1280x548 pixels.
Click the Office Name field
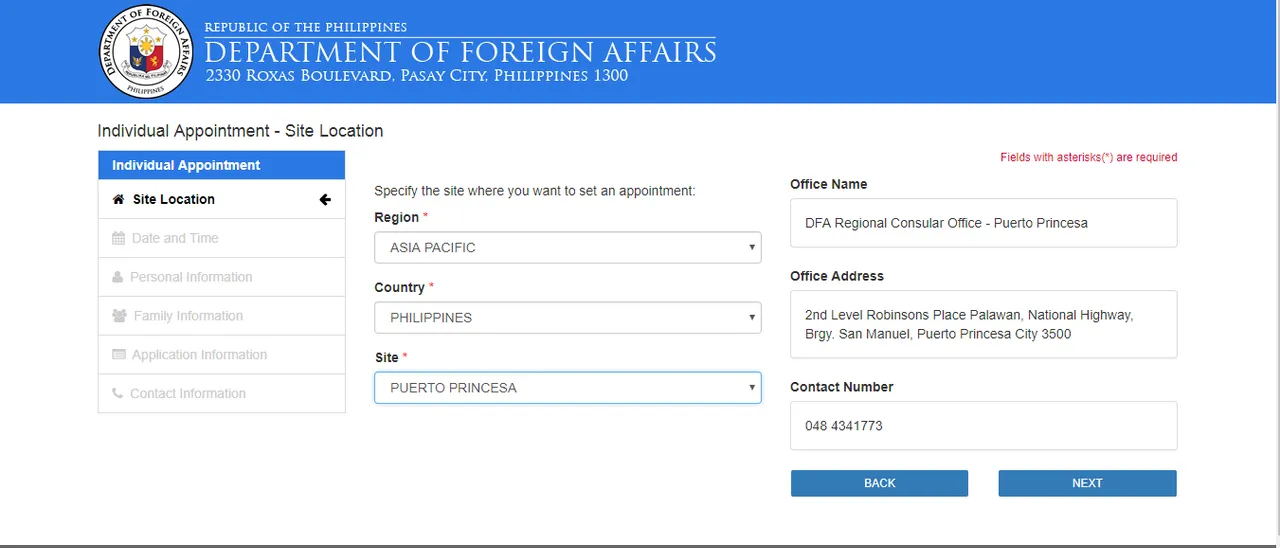click(x=984, y=223)
